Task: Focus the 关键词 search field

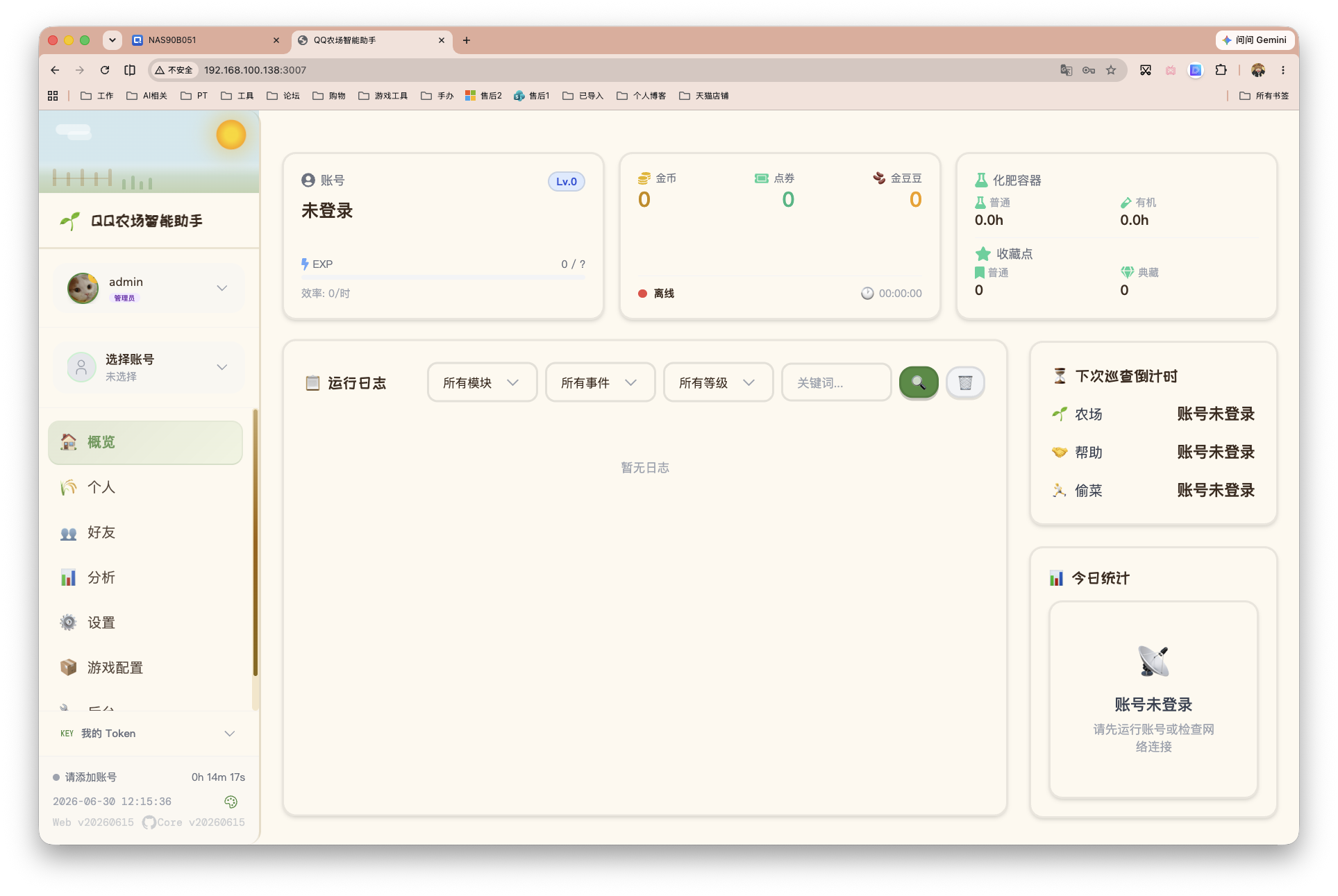Action: tap(836, 382)
